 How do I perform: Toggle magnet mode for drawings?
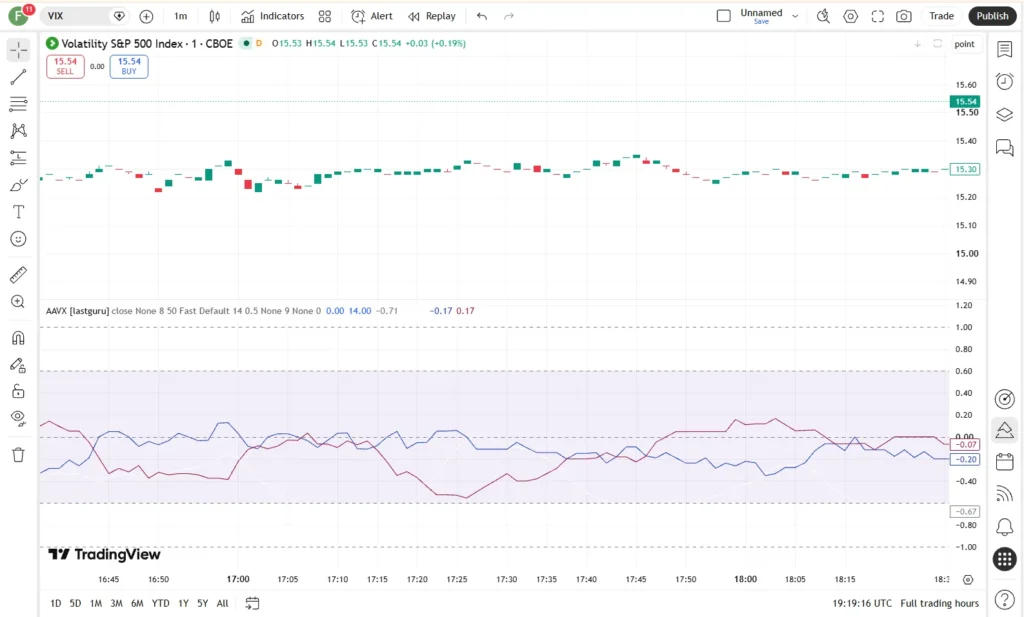click(x=18, y=338)
